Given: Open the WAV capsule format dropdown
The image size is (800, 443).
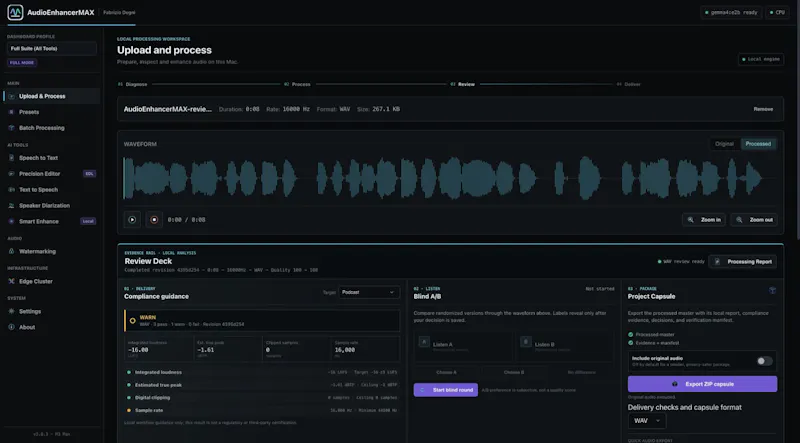Looking at the screenshot, I should 647,421.
